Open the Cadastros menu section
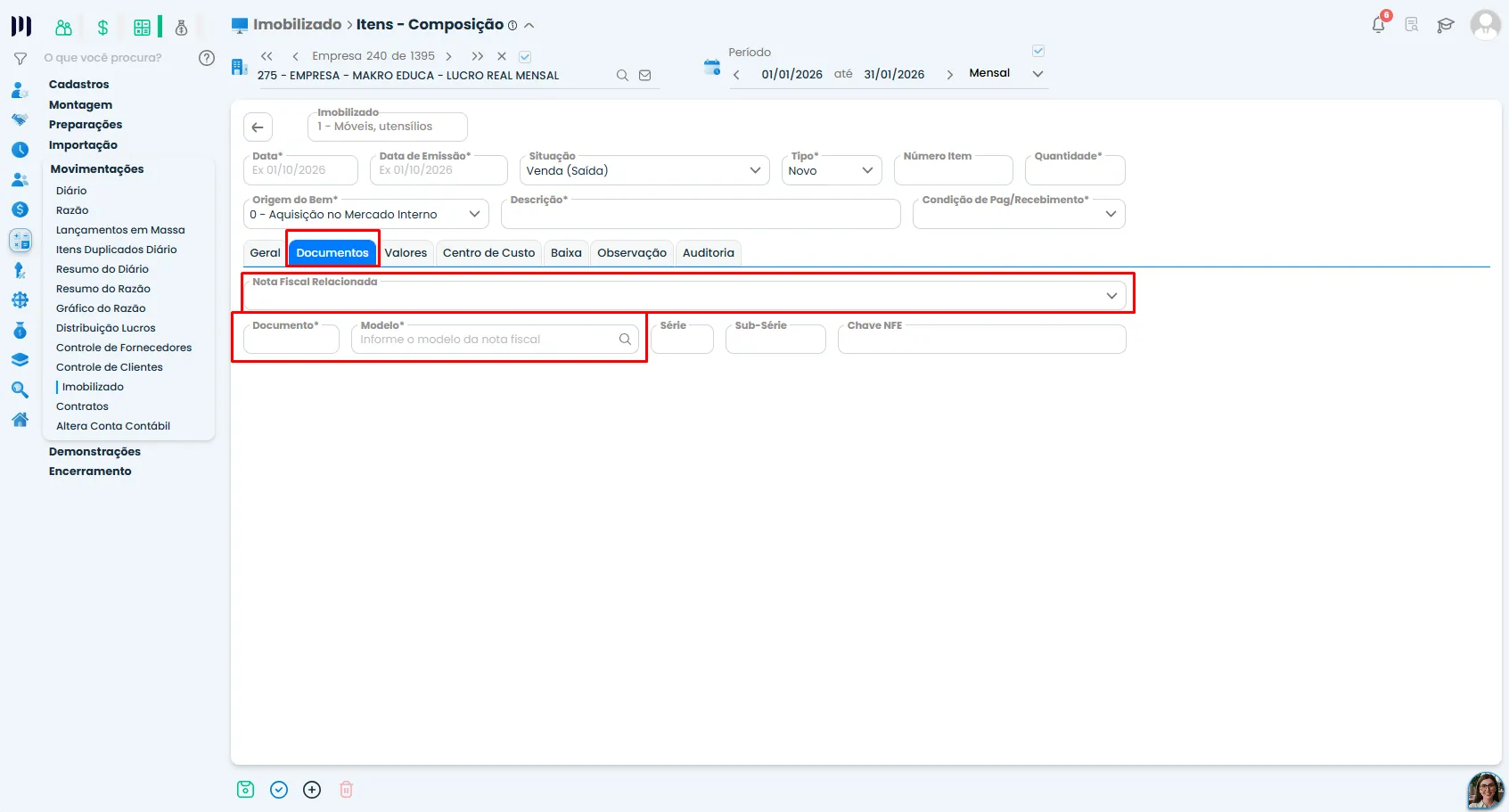 point(78,85)
